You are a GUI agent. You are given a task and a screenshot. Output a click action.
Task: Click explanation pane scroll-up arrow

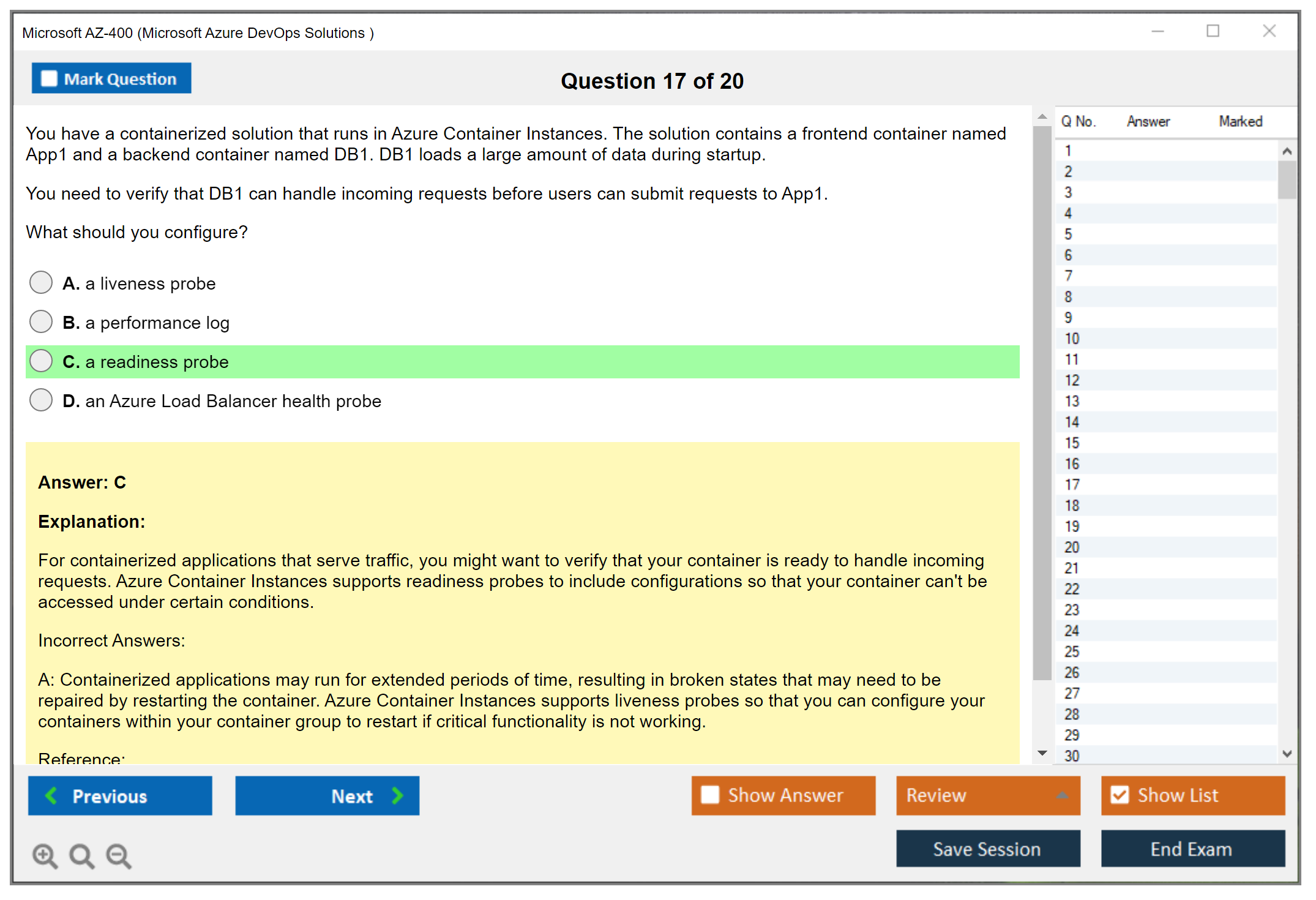[1042, 116]
